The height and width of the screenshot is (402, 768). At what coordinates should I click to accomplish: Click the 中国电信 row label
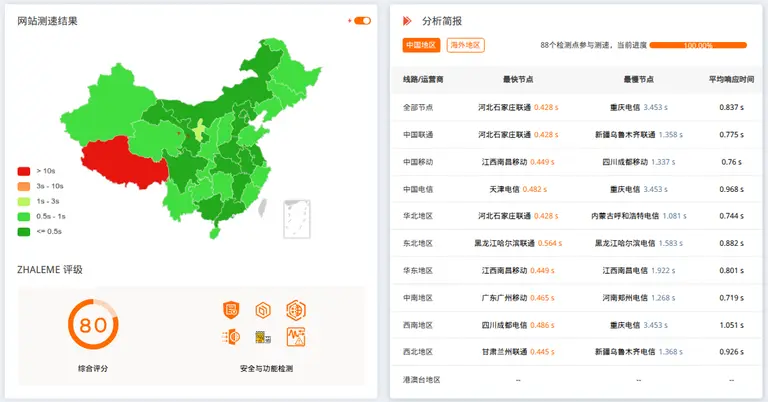point(418,189)
